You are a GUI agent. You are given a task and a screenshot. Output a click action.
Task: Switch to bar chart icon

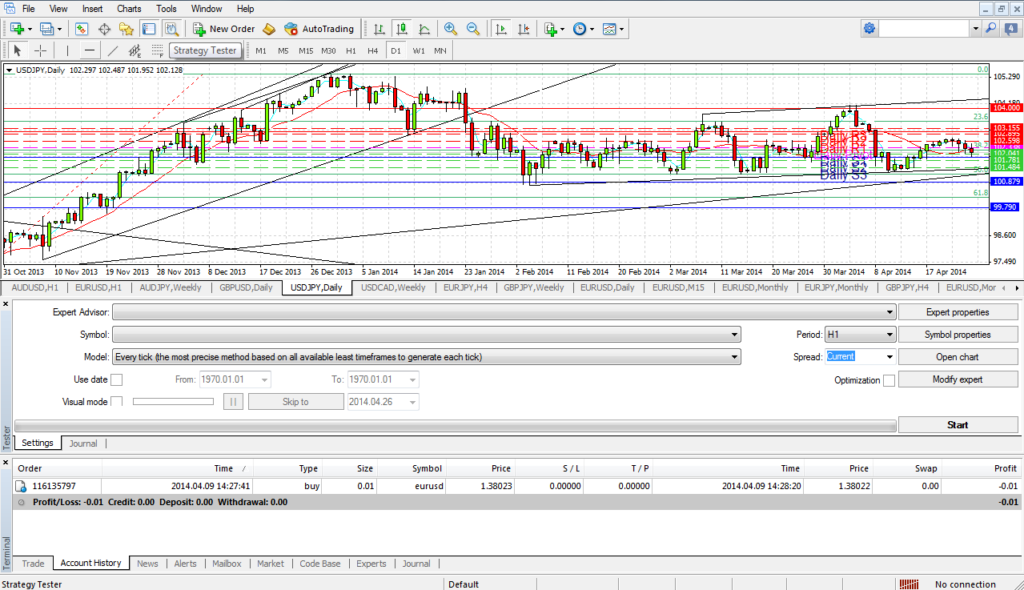(379, 29)
